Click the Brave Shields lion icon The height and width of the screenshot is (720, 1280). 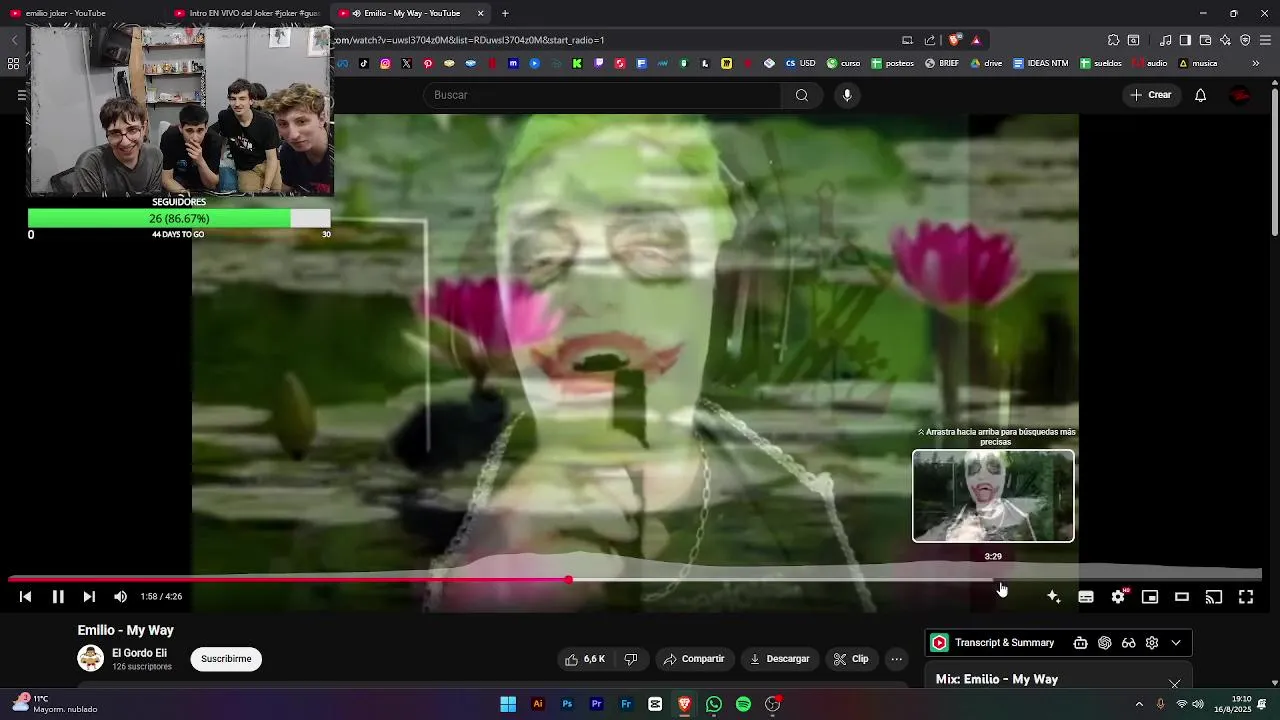click(x=954, y=40)
